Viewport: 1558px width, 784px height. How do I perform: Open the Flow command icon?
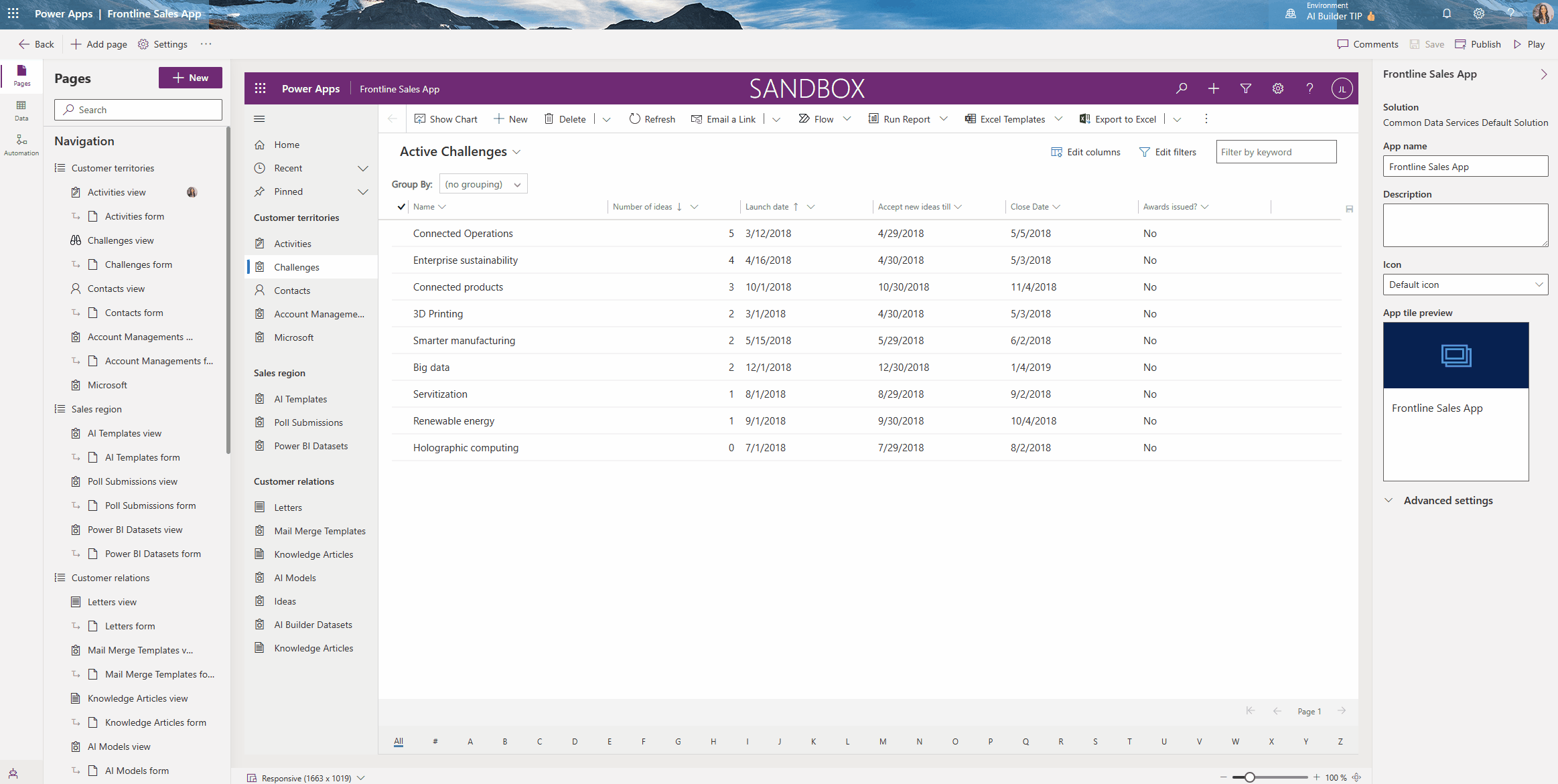tap(804, 119)
